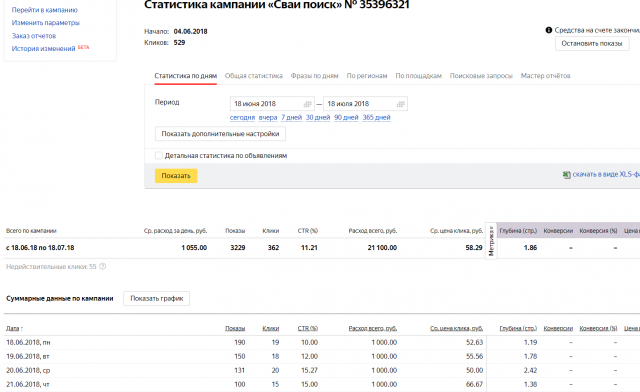Sort the daily table by Конверсия (%) header
The image size is (640, 392).
pos(598,328)
